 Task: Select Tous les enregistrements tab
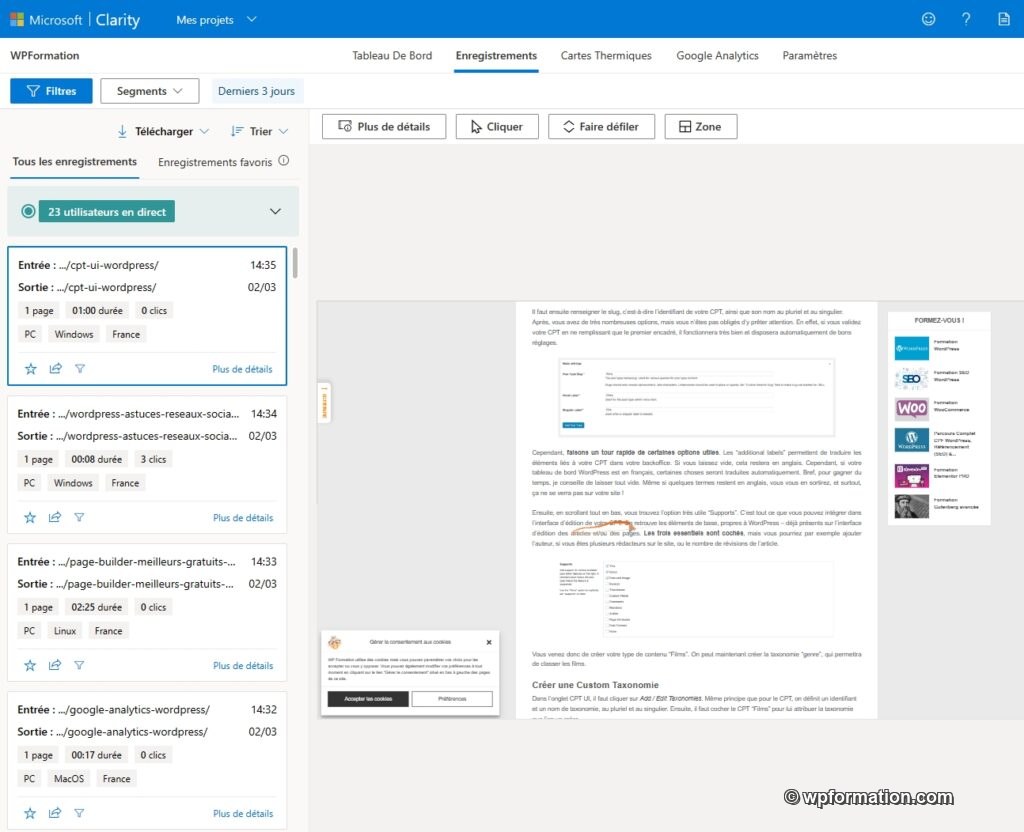pyautogui.click(x=74, y=161)
